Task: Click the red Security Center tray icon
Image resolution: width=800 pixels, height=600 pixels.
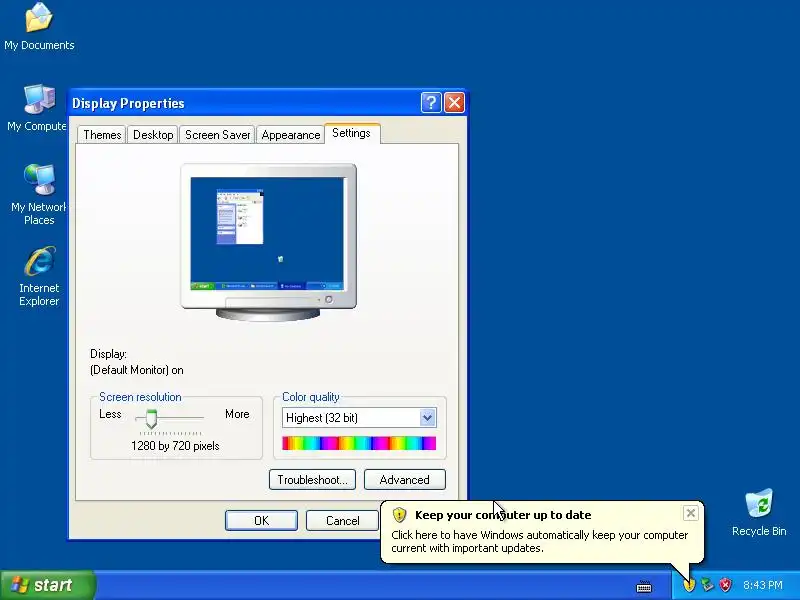Action: 725,585
